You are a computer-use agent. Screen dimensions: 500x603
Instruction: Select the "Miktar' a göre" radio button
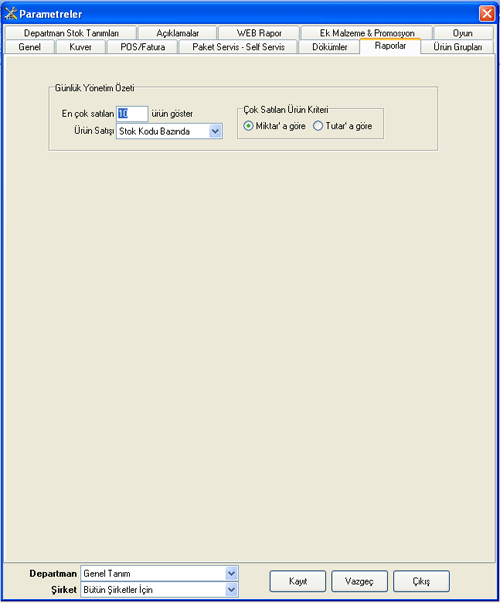tap(248, 126)
